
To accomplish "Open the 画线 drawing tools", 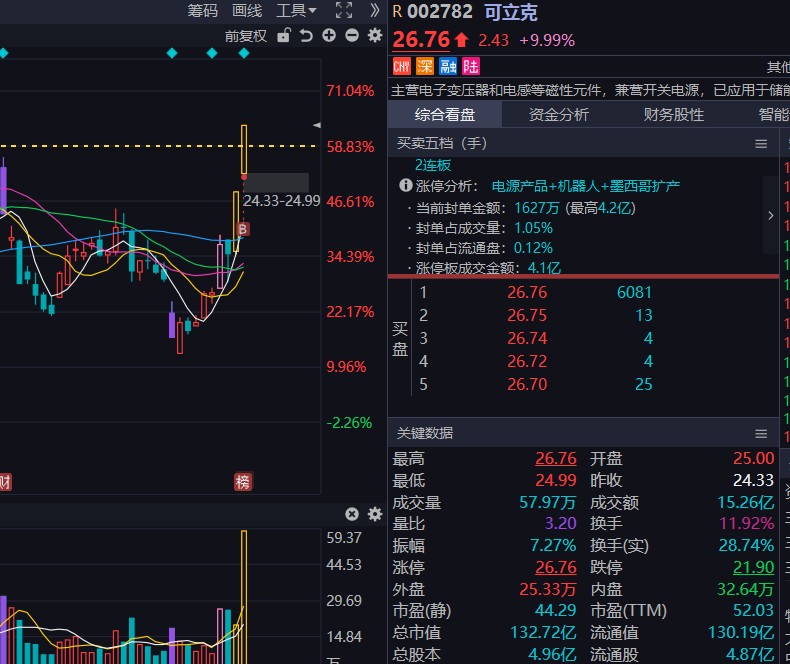I will coord(247,11).
